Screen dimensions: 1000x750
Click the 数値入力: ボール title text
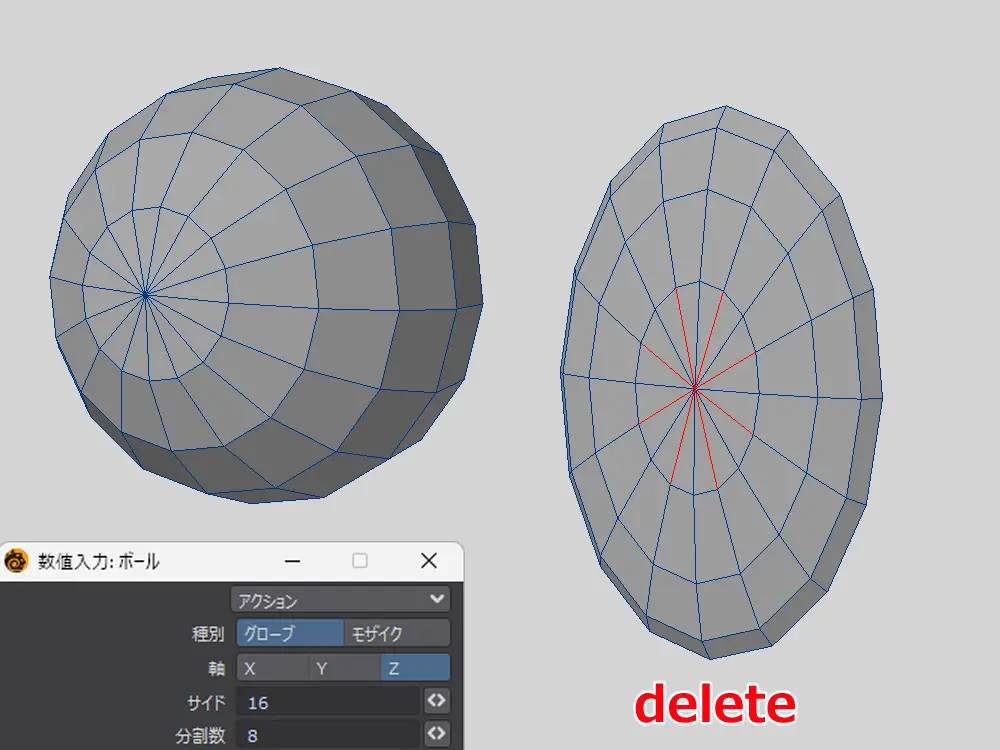pos(98,562)
